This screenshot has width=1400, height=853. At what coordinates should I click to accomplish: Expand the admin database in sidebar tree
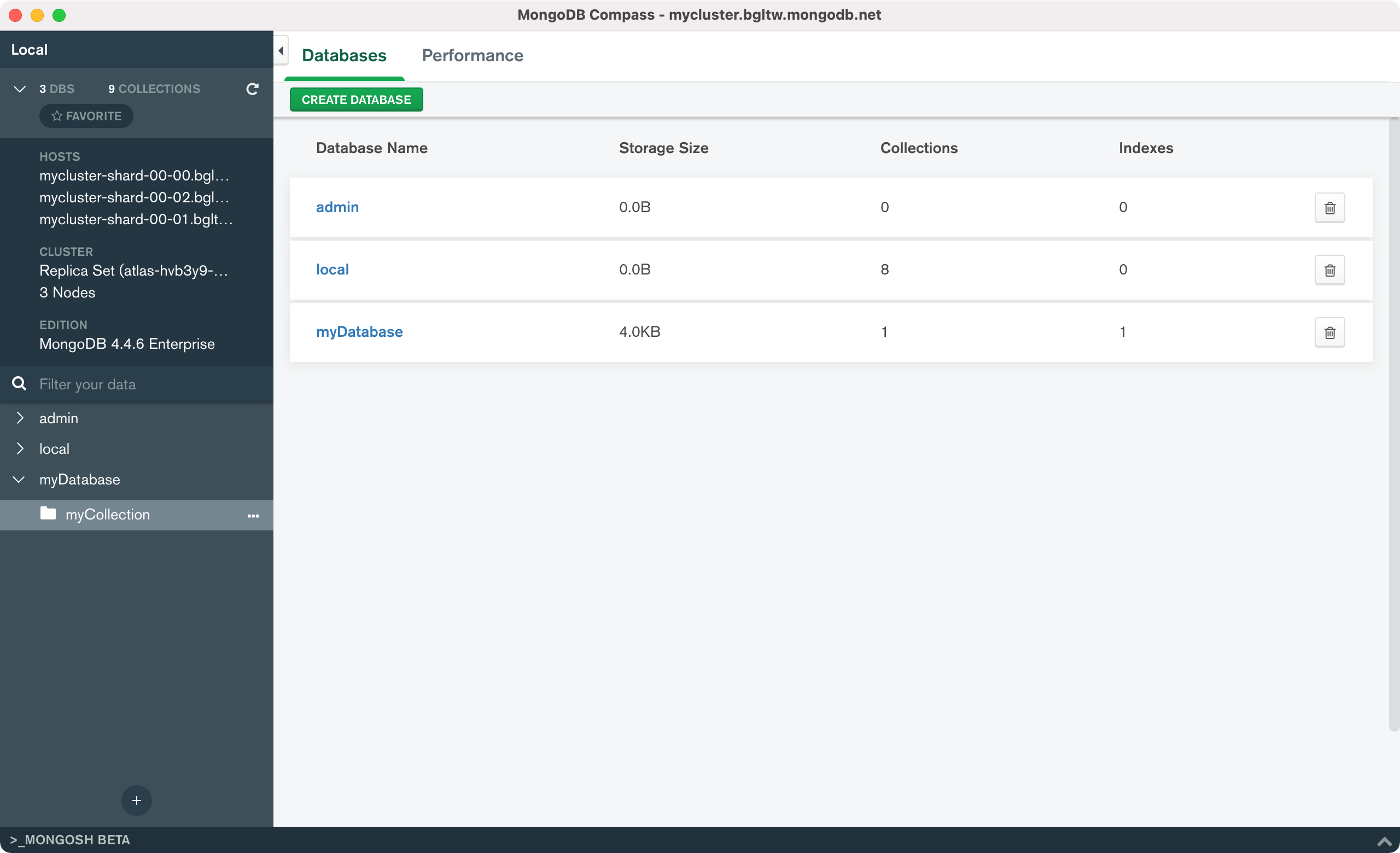(20, 418)
